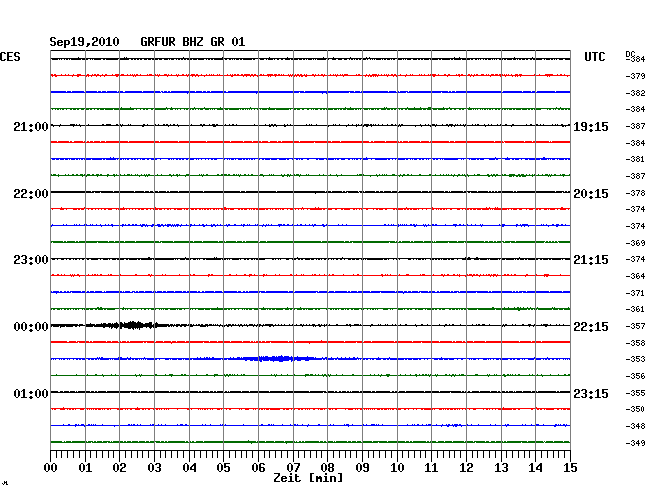
Task: Click the x-axis minute tick label 02
Action: pyautogui.click(x=119, y=468)
